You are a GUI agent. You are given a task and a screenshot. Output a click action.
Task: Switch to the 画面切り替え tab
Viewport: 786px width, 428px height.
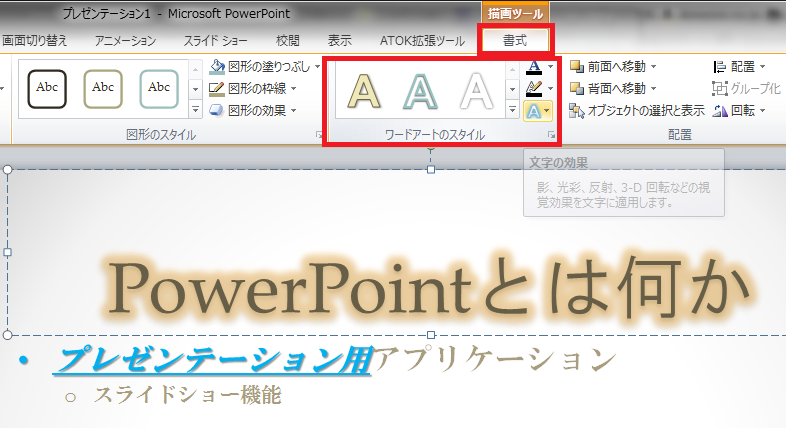pyautogui.click(x=34, y=41)
